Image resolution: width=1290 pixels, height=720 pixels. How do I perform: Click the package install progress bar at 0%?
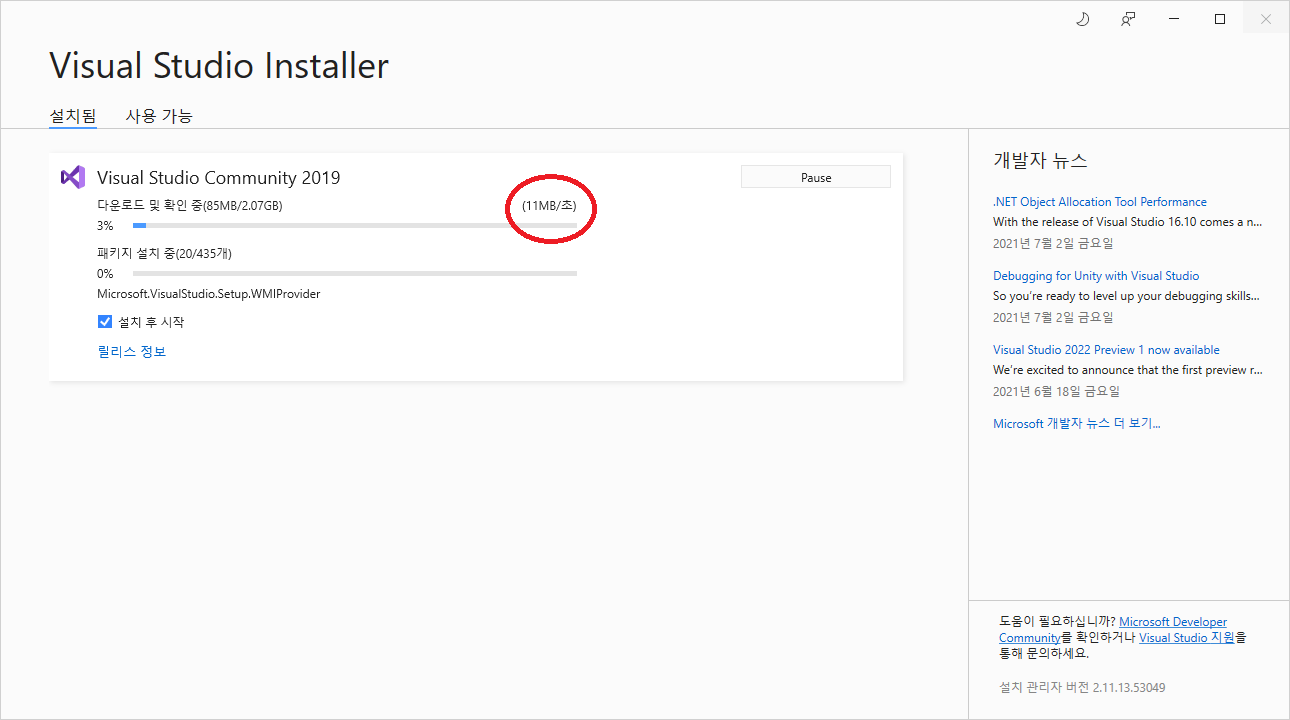[355, 273]
